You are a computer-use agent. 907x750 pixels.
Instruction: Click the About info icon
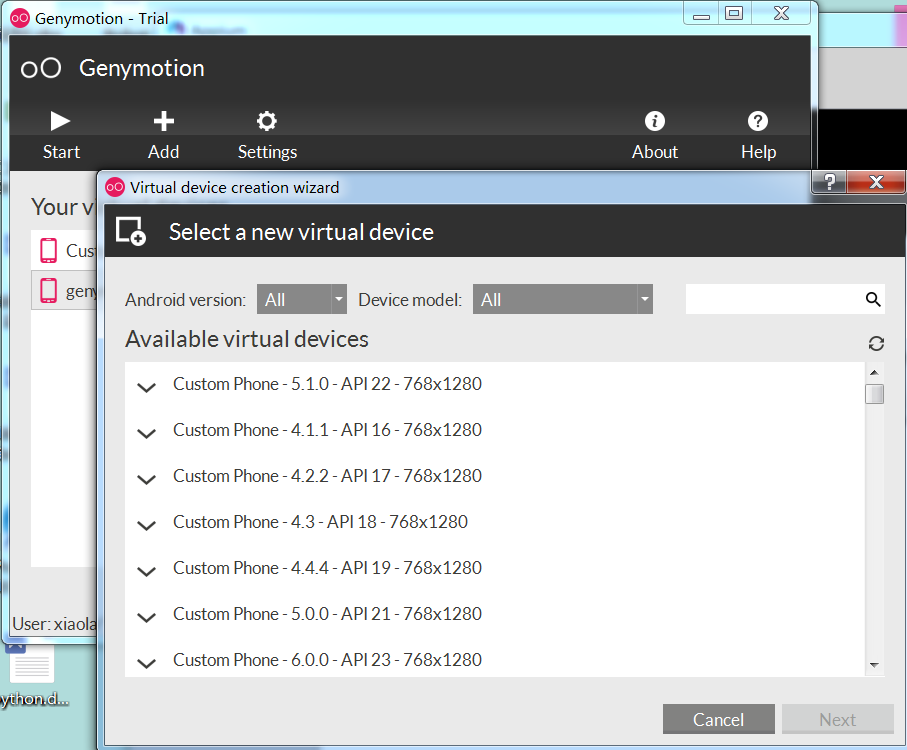(655, 121)
